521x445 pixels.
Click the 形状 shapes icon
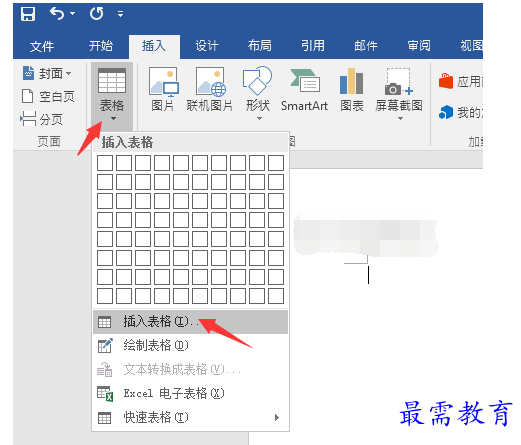tap(257, 80)
